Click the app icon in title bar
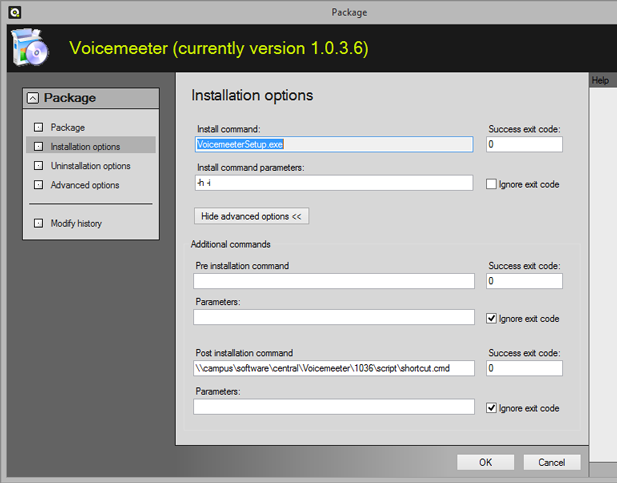This screenshot has width=617, height=483. [x=11, y=11]
